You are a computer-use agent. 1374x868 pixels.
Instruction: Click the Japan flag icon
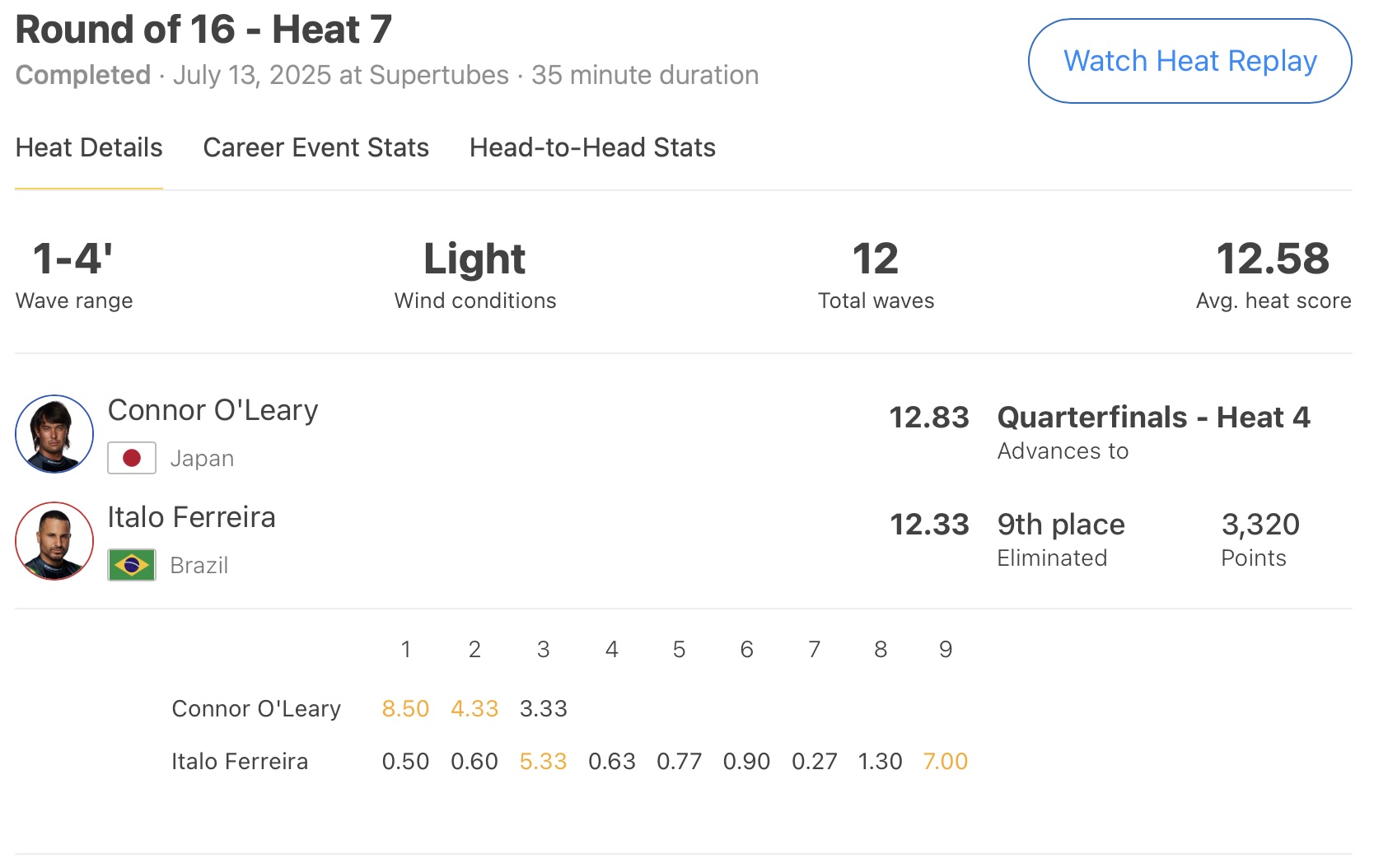[132, 458]
